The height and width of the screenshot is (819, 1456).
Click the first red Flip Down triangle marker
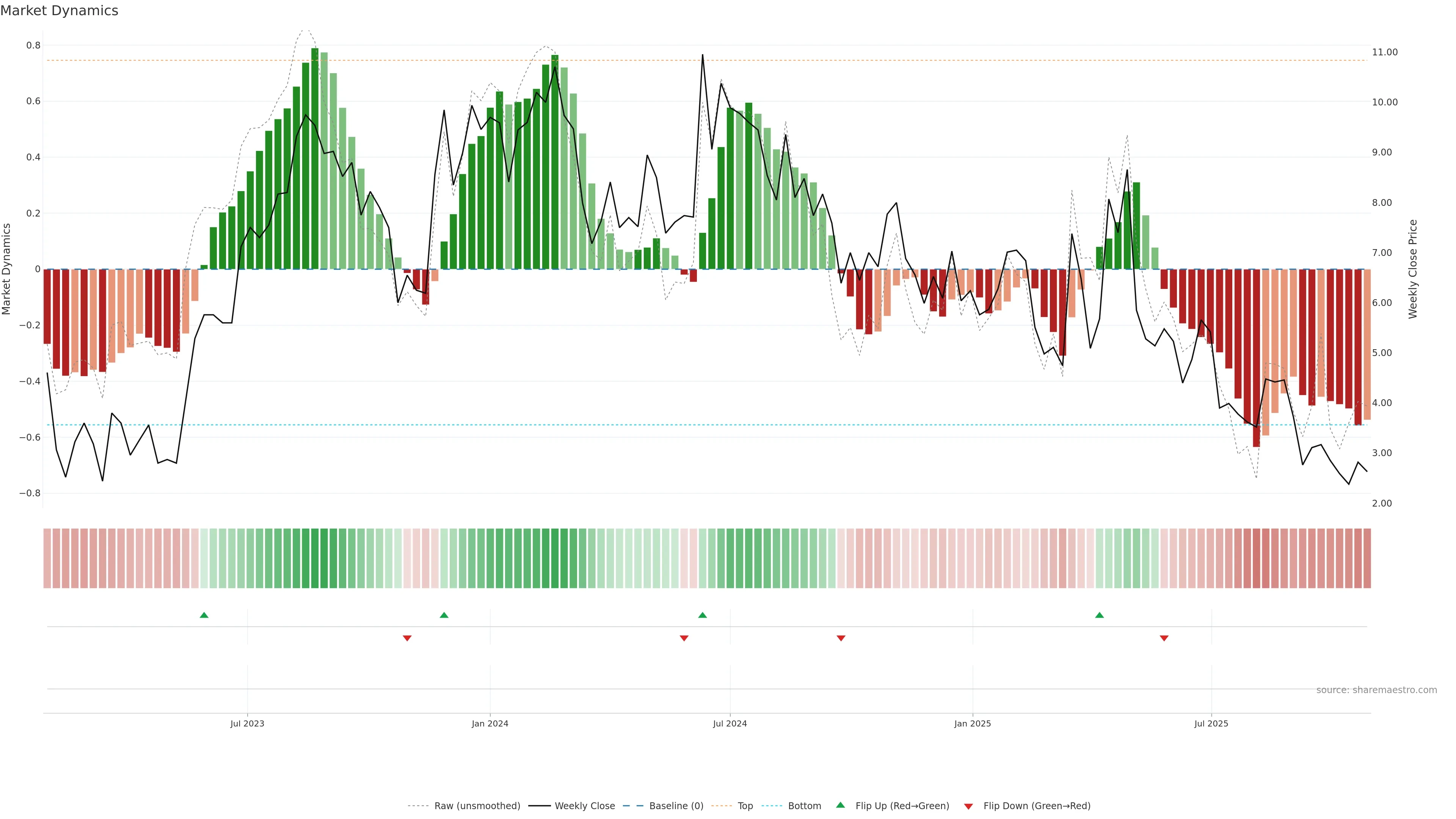point(407,638)
